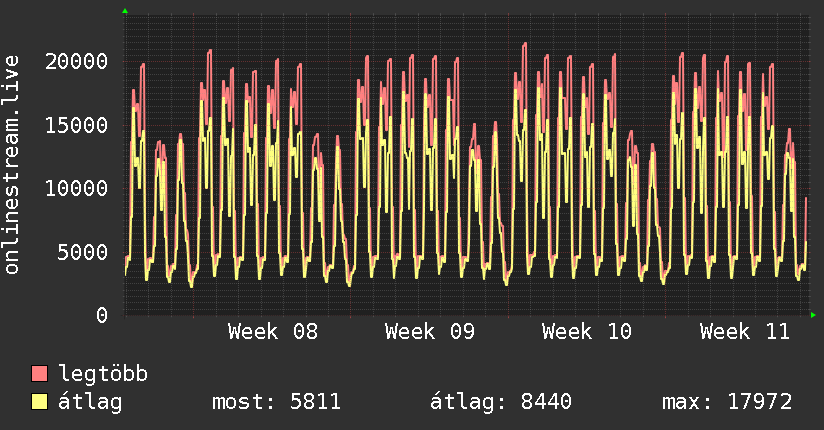Click the Week 11 axis label
Screen dimensions: 824x430
[745, 332]
